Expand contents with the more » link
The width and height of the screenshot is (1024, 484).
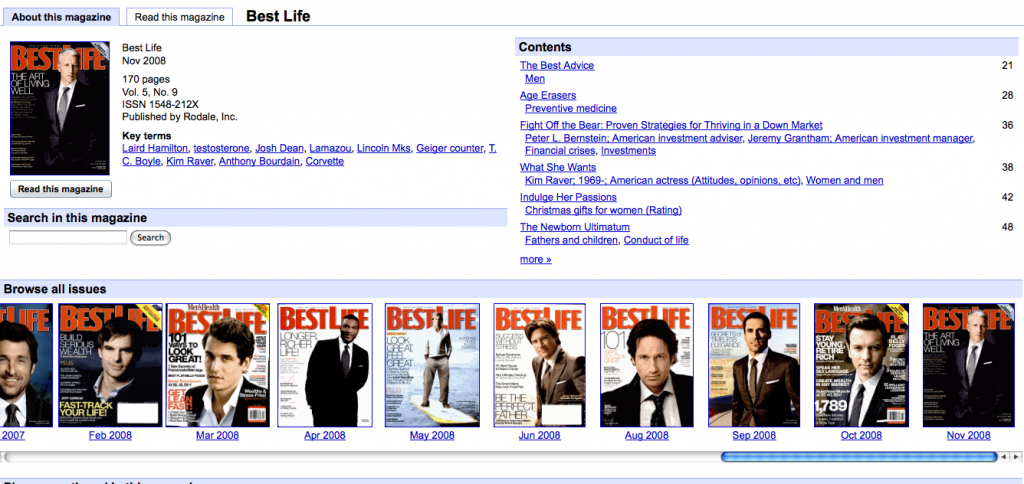[x=536, y=259]
